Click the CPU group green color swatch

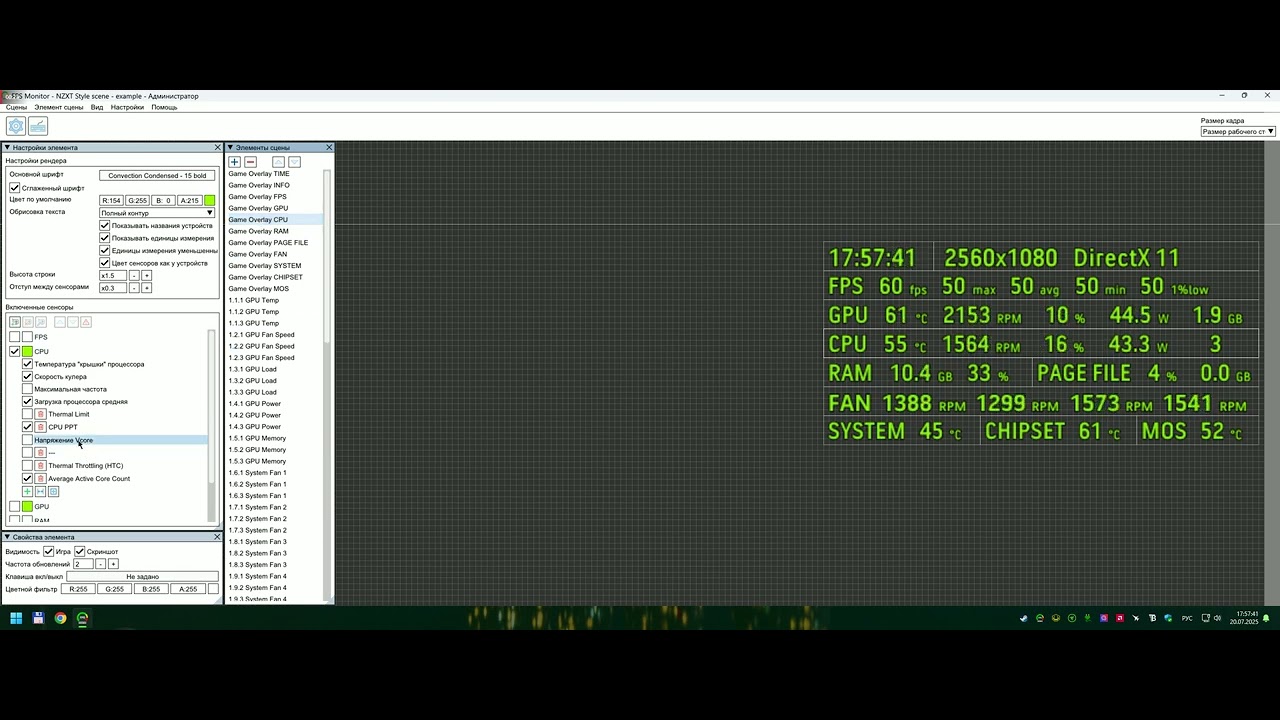pos(28,352)
